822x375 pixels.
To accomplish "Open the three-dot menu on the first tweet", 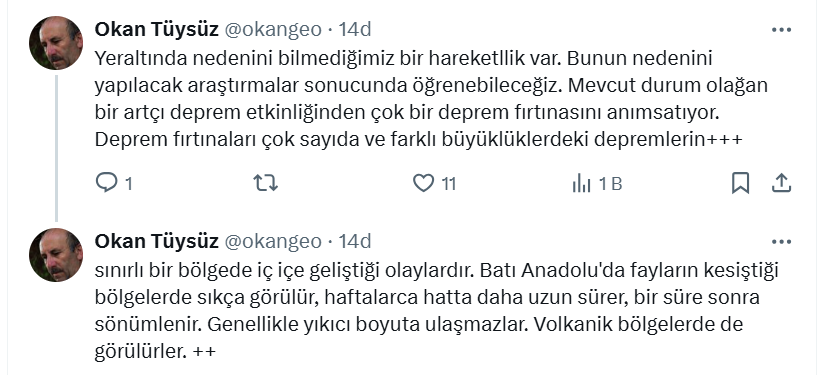I will [x=781, y=30].
